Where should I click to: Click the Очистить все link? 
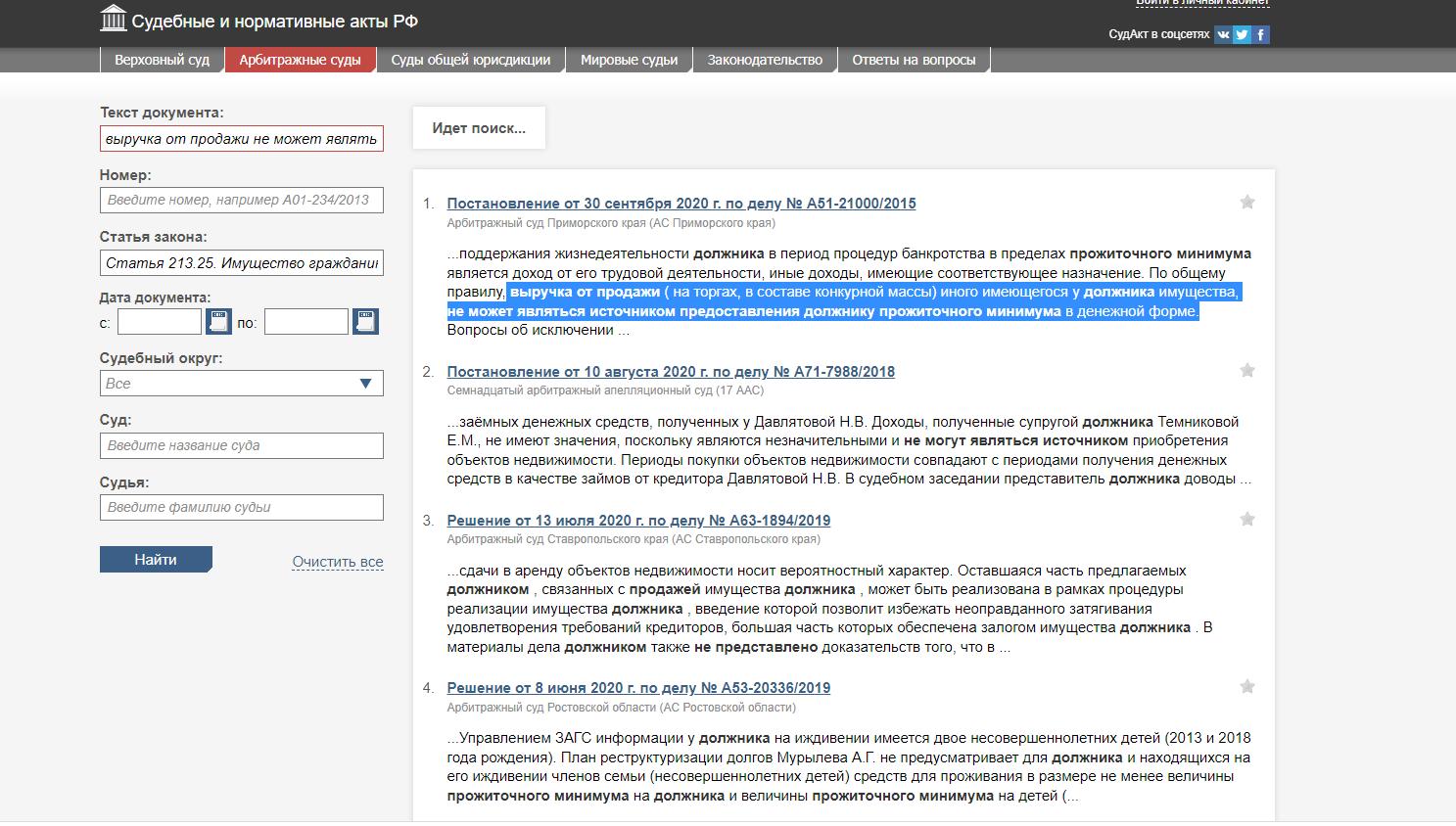338,562
